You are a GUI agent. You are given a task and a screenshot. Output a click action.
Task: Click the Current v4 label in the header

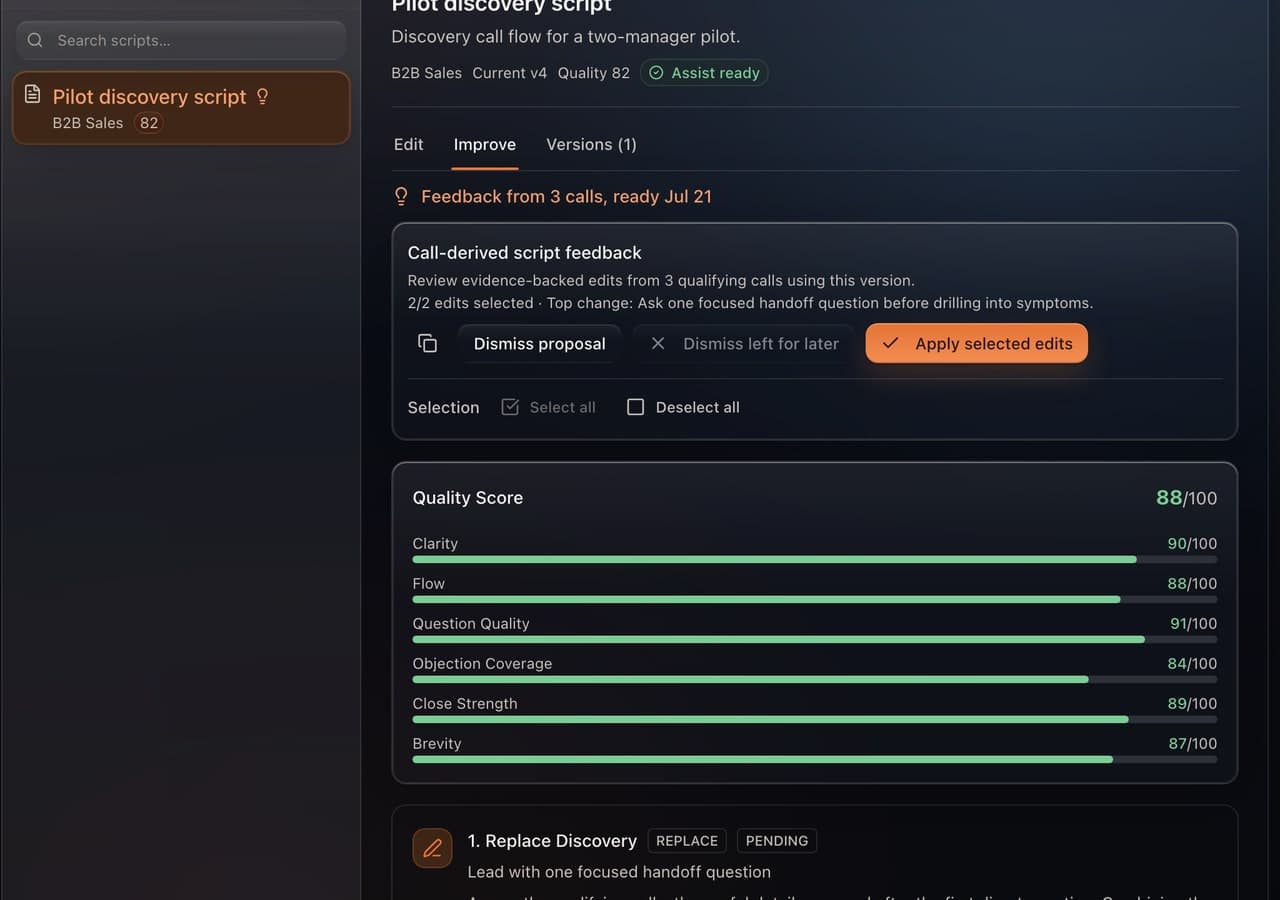click(x=510, y=73)
